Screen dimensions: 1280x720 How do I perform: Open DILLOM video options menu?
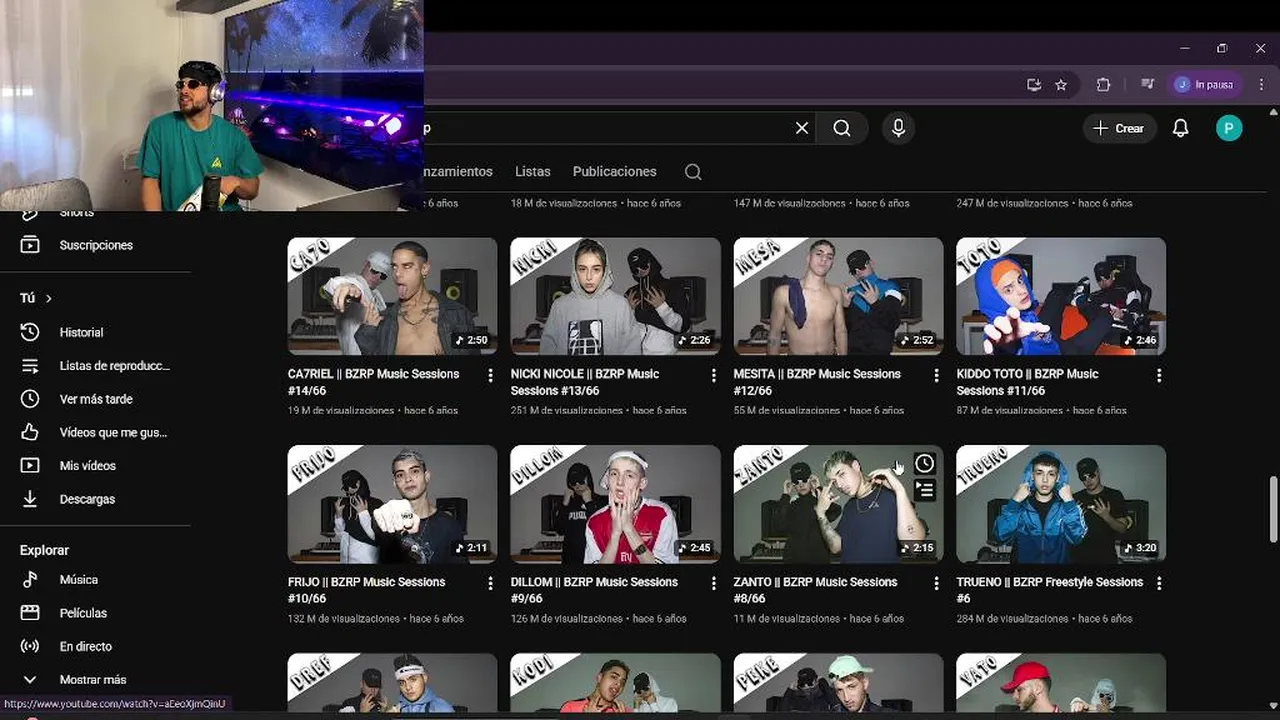point(713,583)
